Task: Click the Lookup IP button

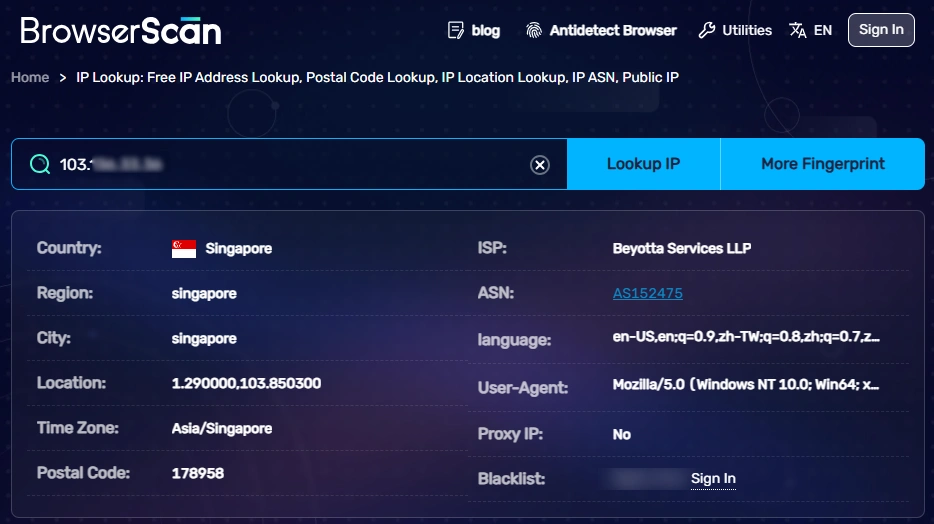Action: (x=643, y=164)
